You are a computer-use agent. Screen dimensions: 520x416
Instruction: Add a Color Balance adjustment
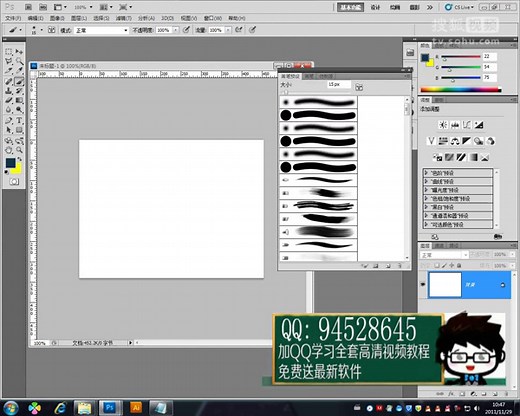(x=455, y=141)
